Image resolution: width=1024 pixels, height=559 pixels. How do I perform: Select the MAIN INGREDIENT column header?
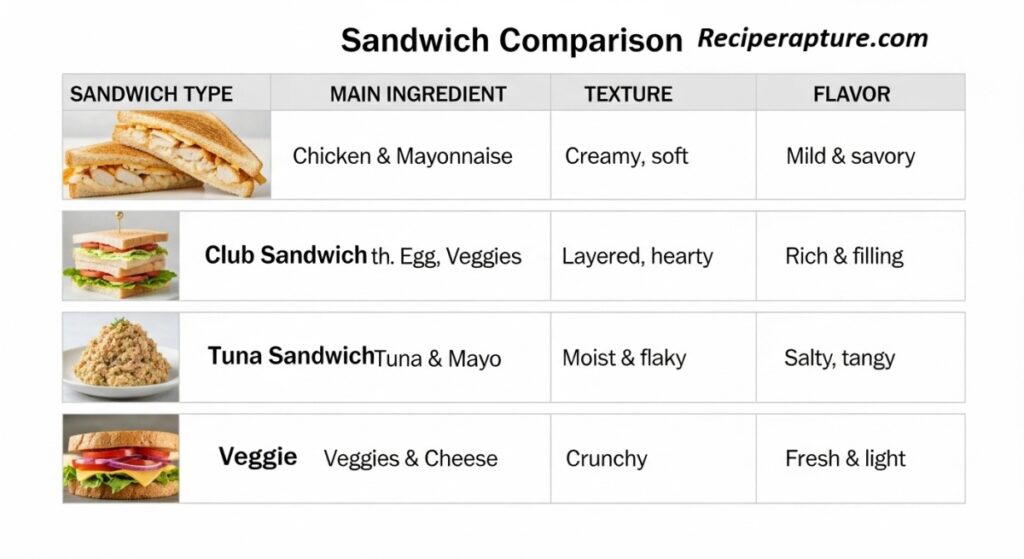click(x=418, y=94)
